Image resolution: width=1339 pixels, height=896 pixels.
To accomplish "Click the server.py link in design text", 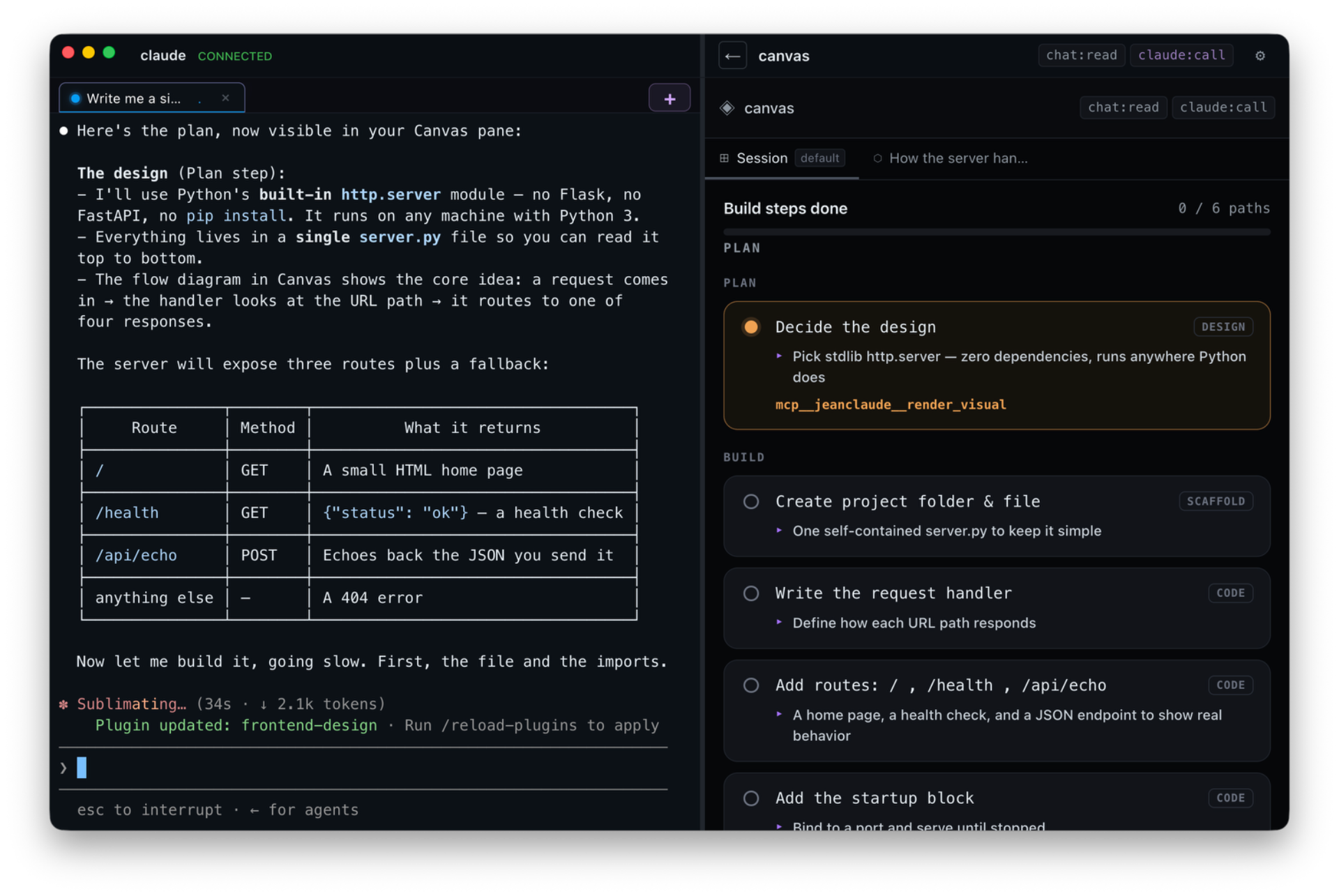I will click(x=400, y=237).
